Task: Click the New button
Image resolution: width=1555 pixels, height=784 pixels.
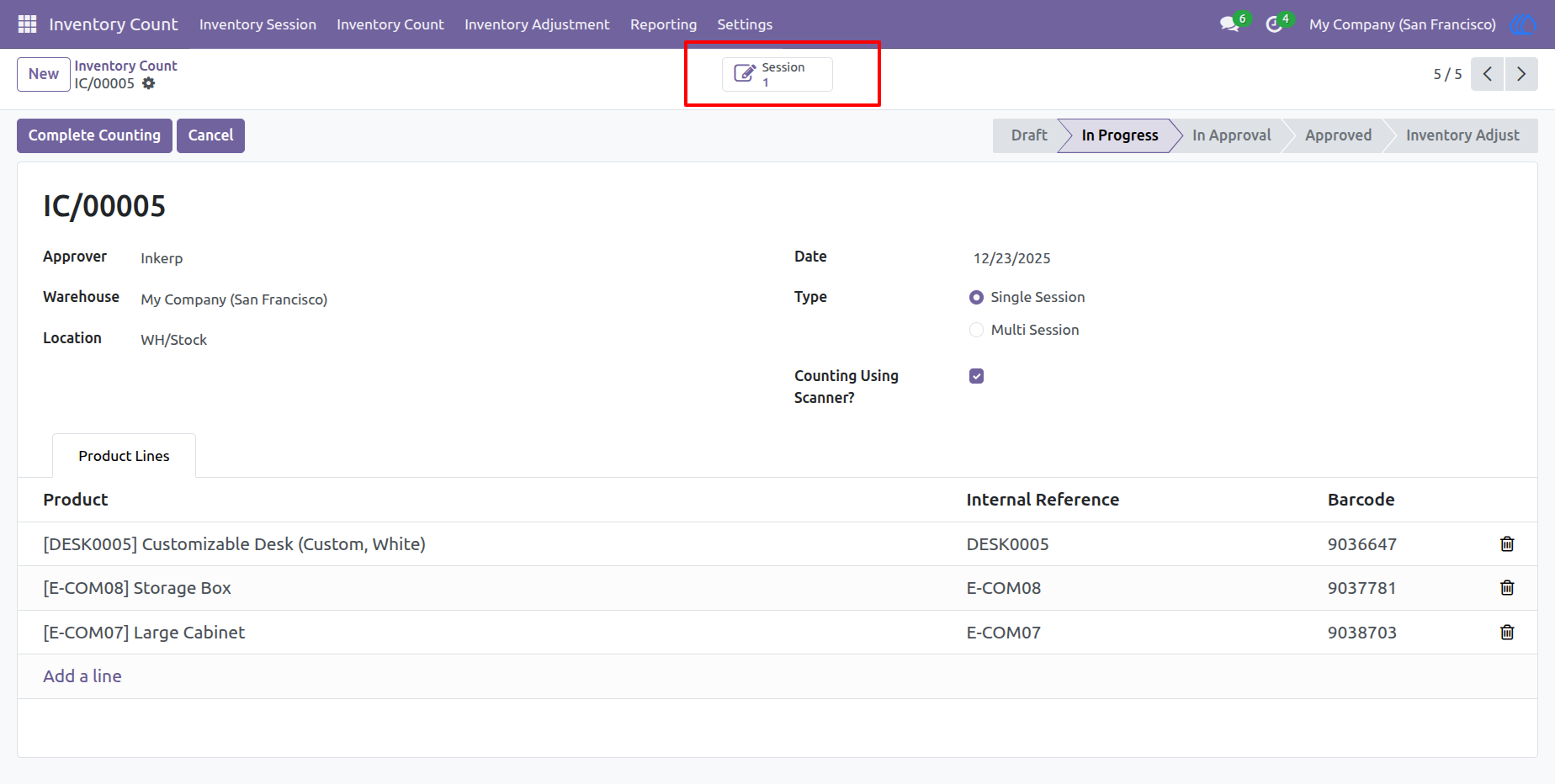Action: tap(44, 74)
